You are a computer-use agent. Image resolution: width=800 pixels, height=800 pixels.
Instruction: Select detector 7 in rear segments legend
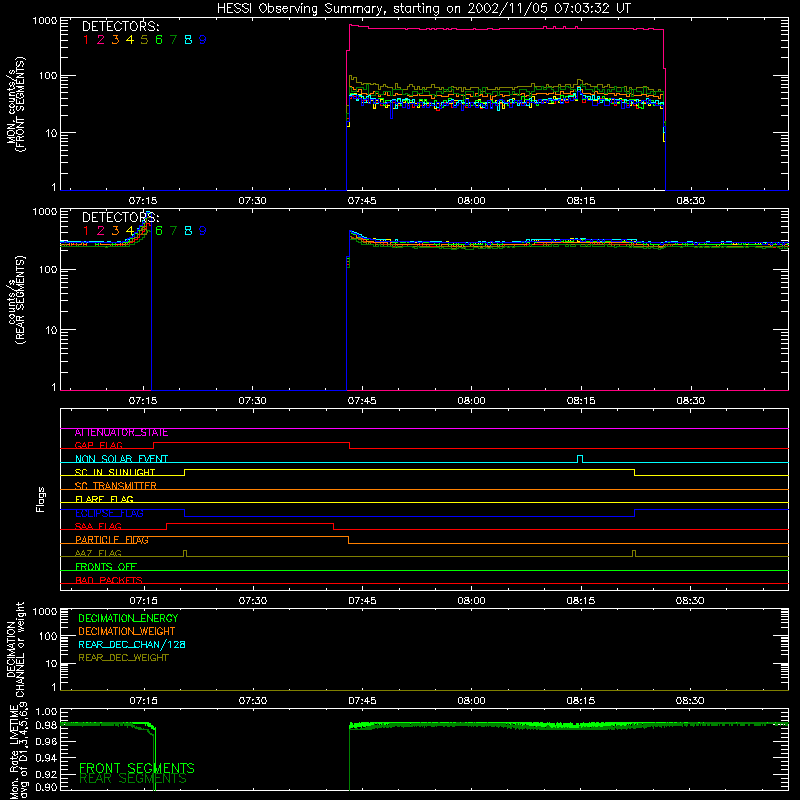(x=173, y=231)
